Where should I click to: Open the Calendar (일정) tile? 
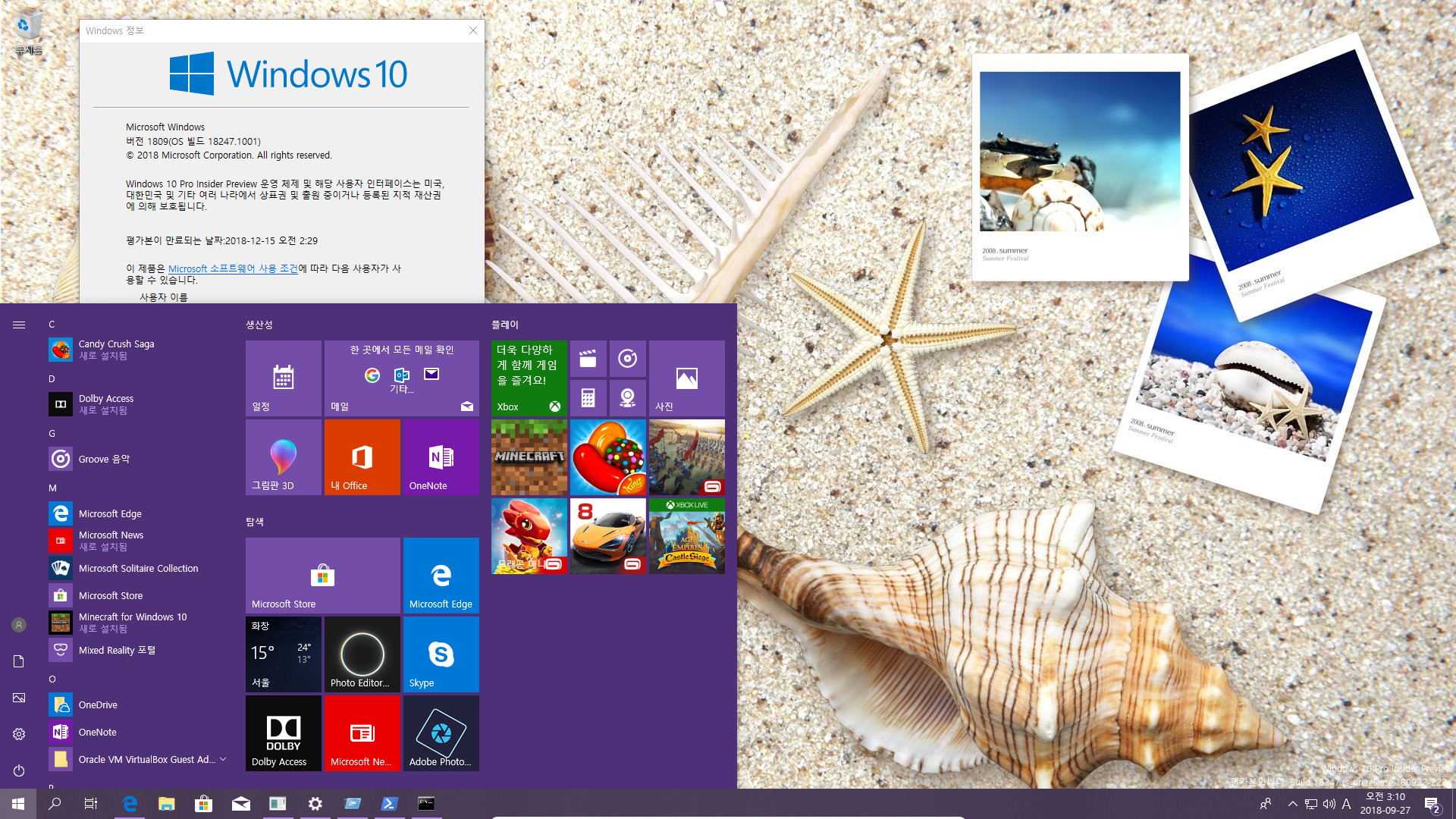(283, 378)
